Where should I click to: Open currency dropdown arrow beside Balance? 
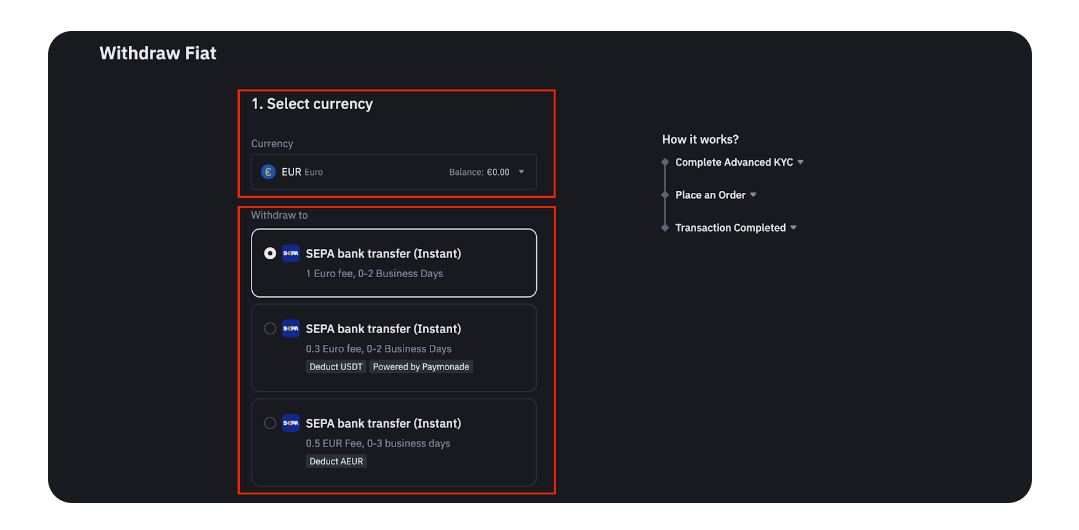(x=521, y=172)
